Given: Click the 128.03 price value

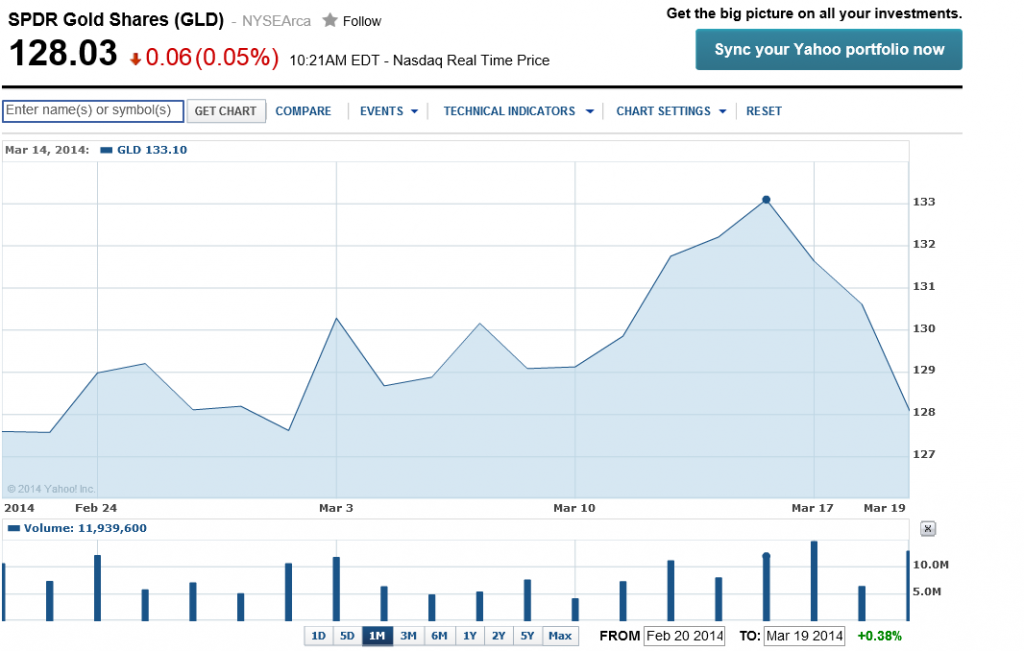Looking at the screenshot, I should (x=63, y=54).
